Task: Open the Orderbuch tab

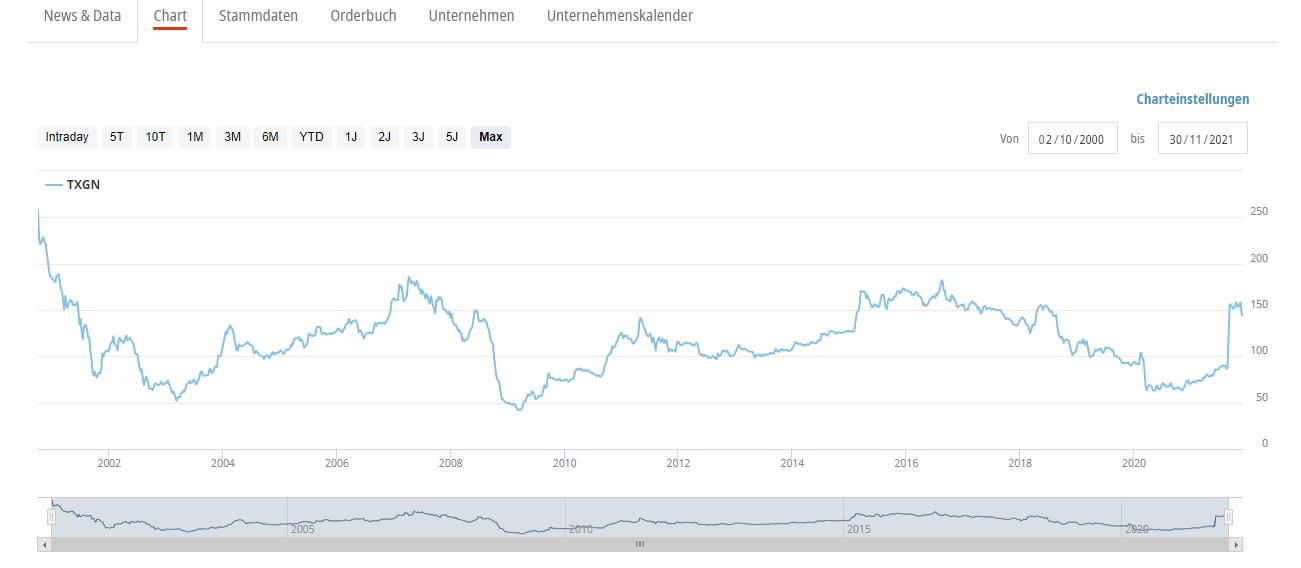Action: [363, 16]
